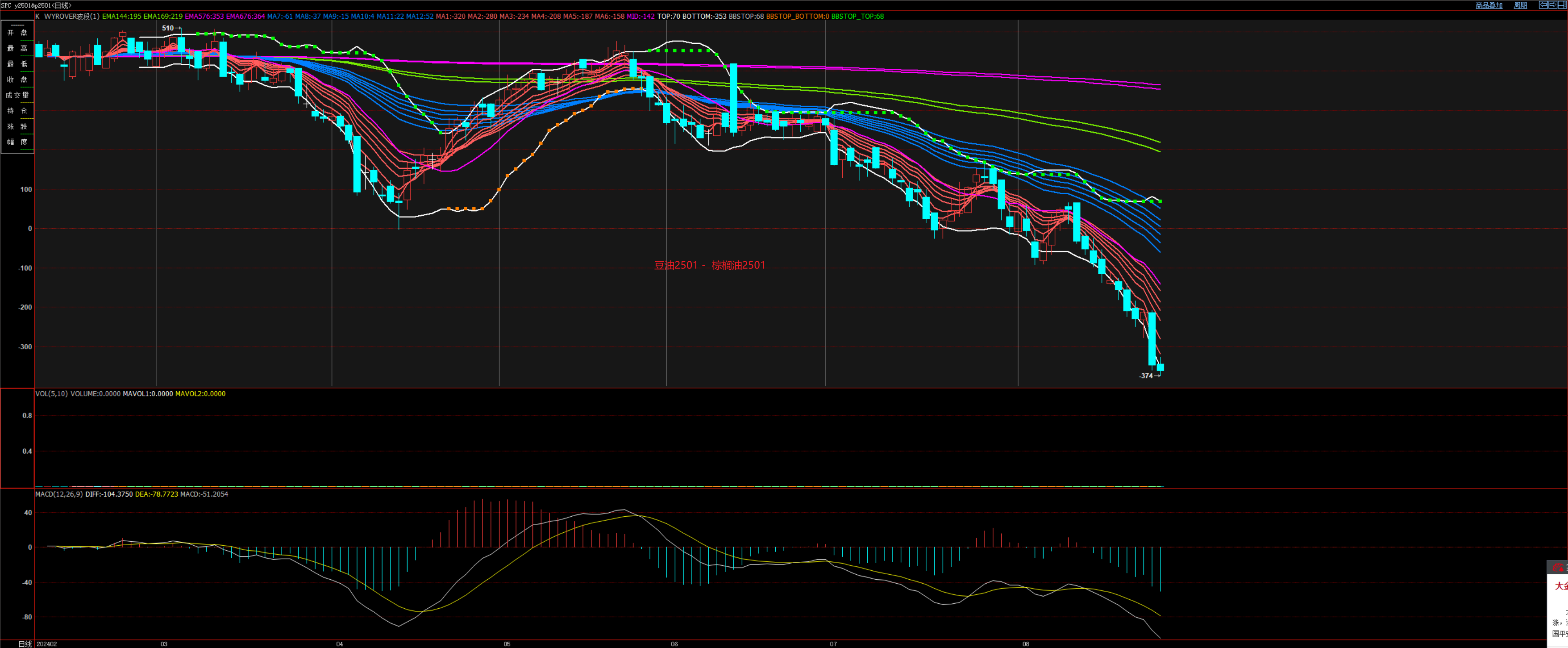Click the 大金 red headline in popup
The height and width of the screenshot is (648, 1568).
click(1561, 586)
